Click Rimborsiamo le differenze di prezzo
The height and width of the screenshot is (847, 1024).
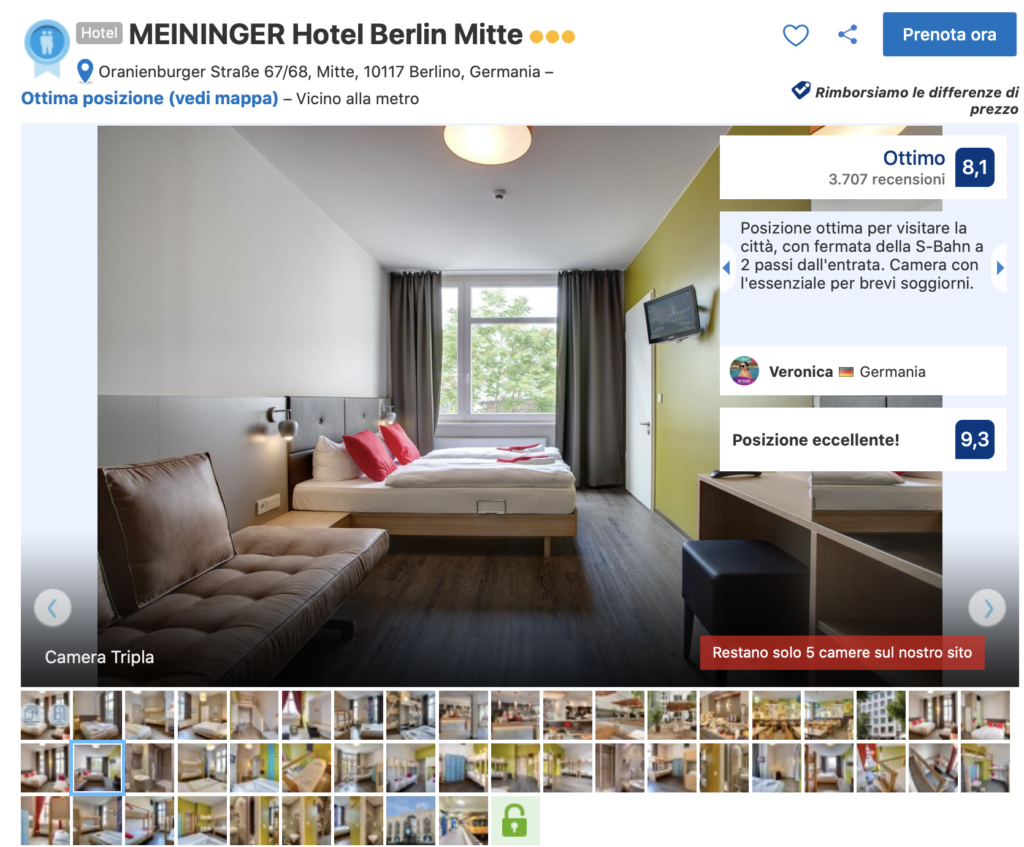[916, 101]
